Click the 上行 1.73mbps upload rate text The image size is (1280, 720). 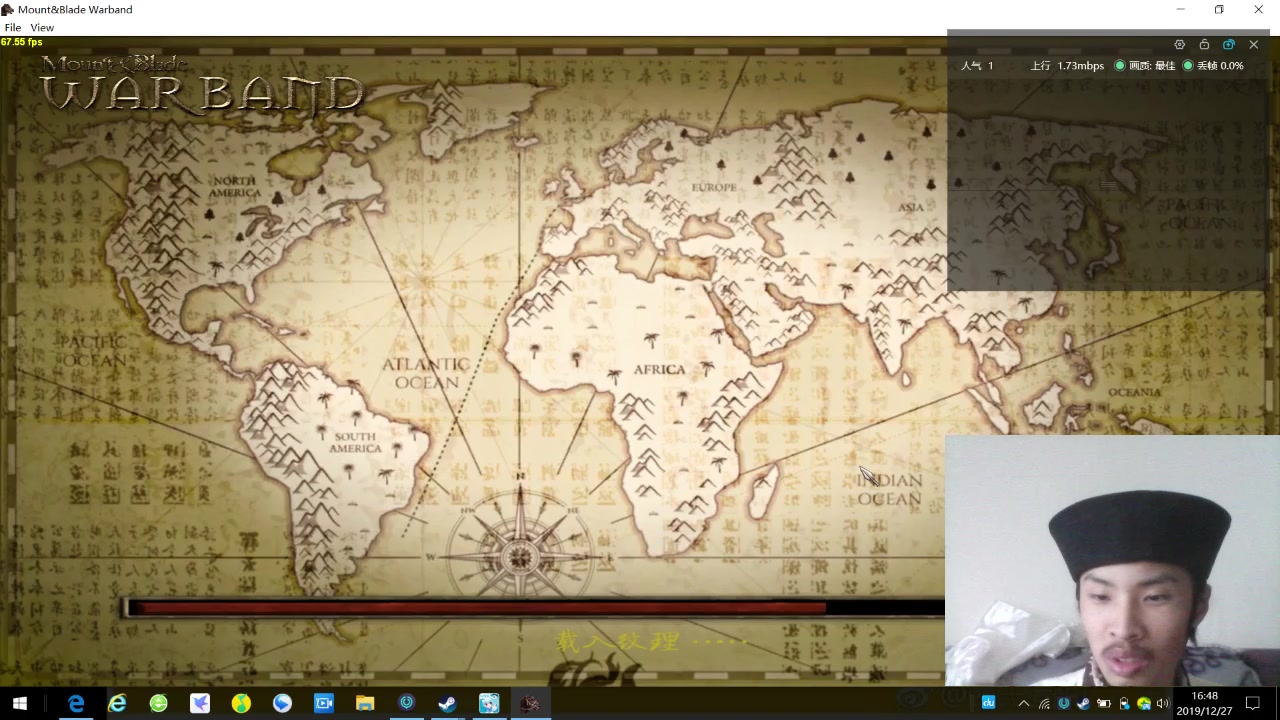1067,66
